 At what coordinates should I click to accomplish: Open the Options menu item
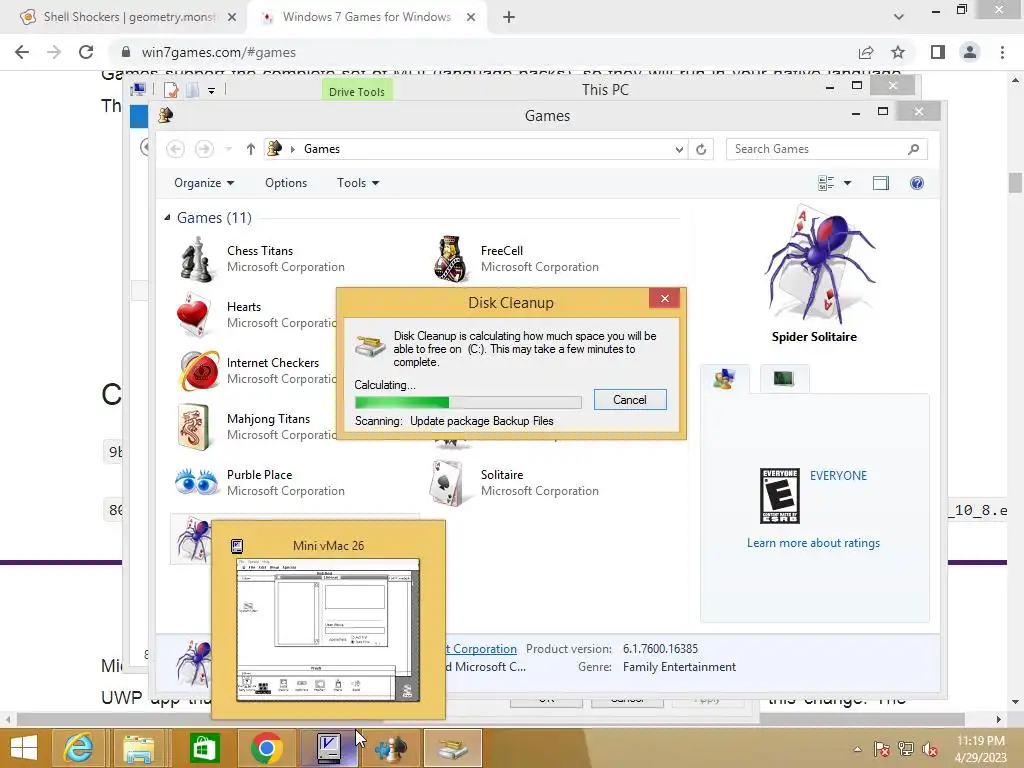(286, 183)
